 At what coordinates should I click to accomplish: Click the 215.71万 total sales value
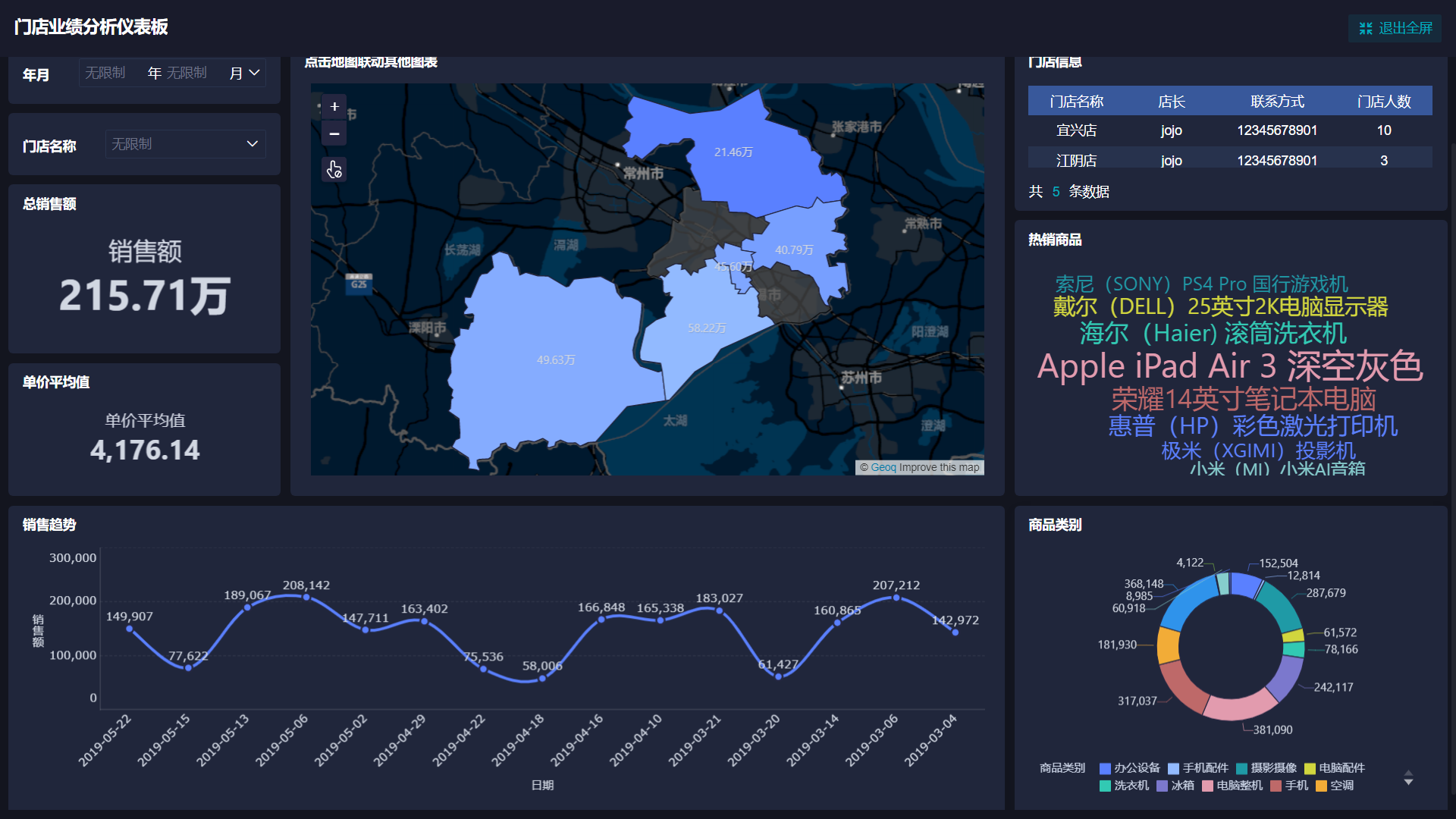coord(144,296)
